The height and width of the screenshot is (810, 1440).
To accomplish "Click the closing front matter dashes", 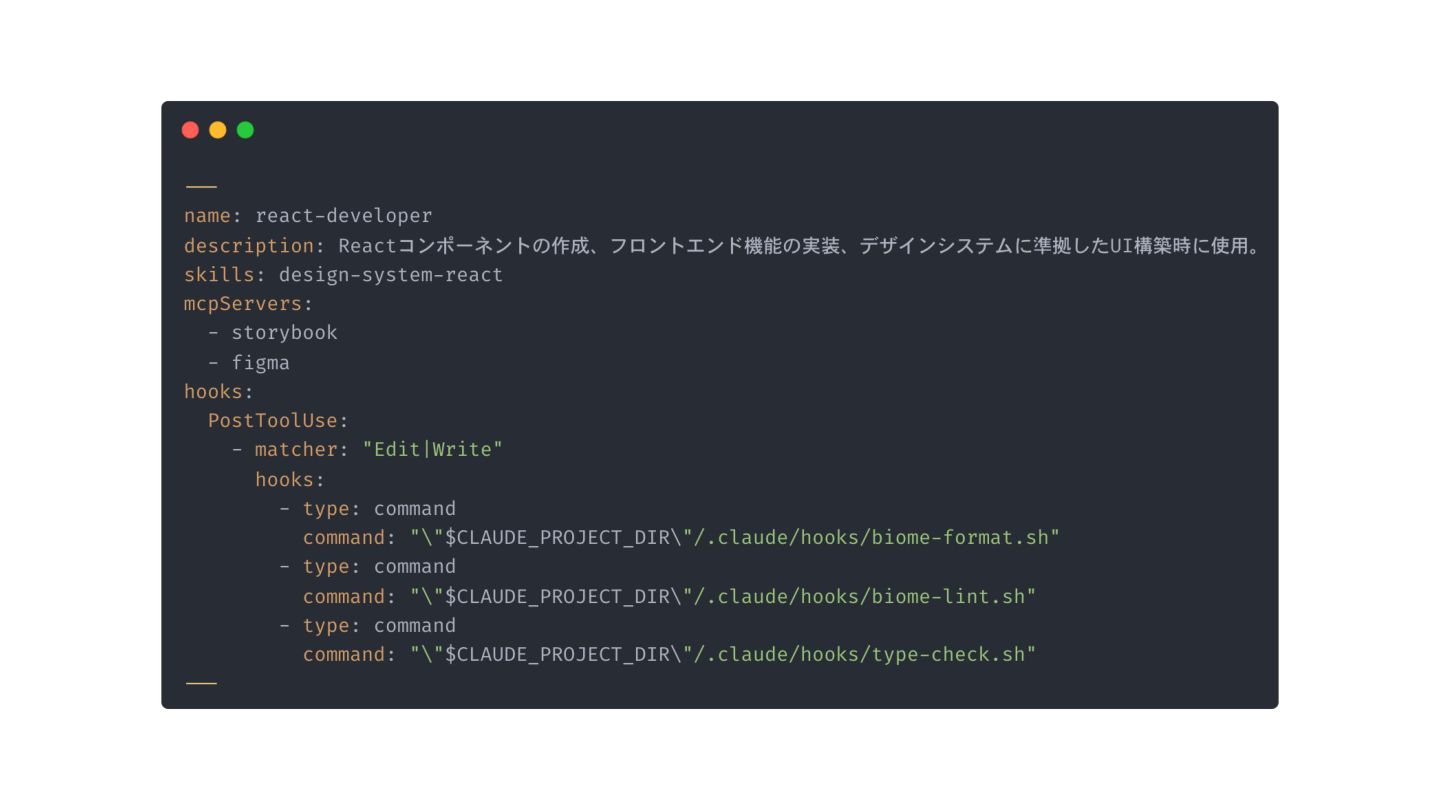I will click(201, 684).
